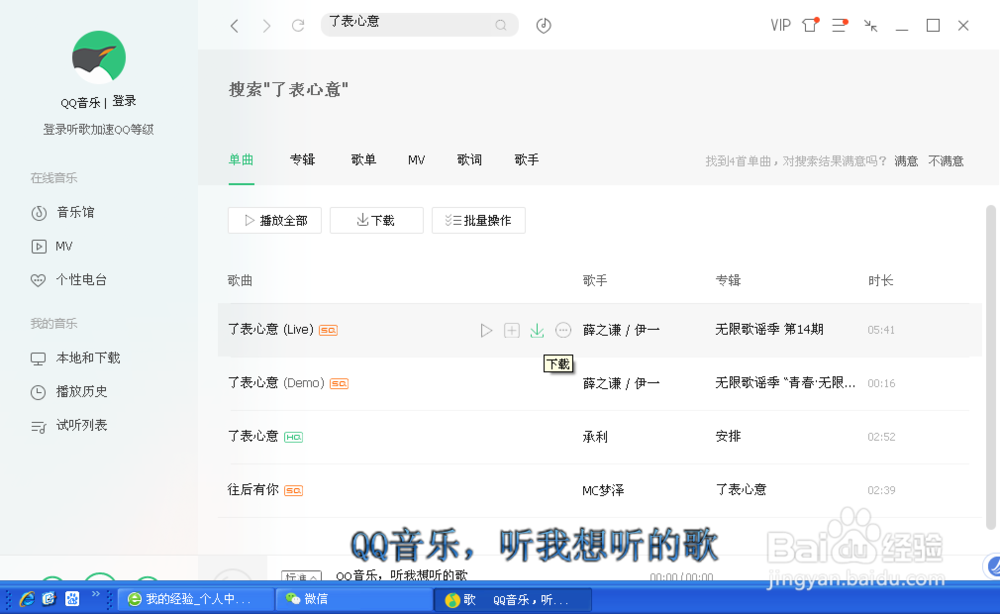Open 试听列表 in sidebar
1000x614 pixels.
(69, 425)
